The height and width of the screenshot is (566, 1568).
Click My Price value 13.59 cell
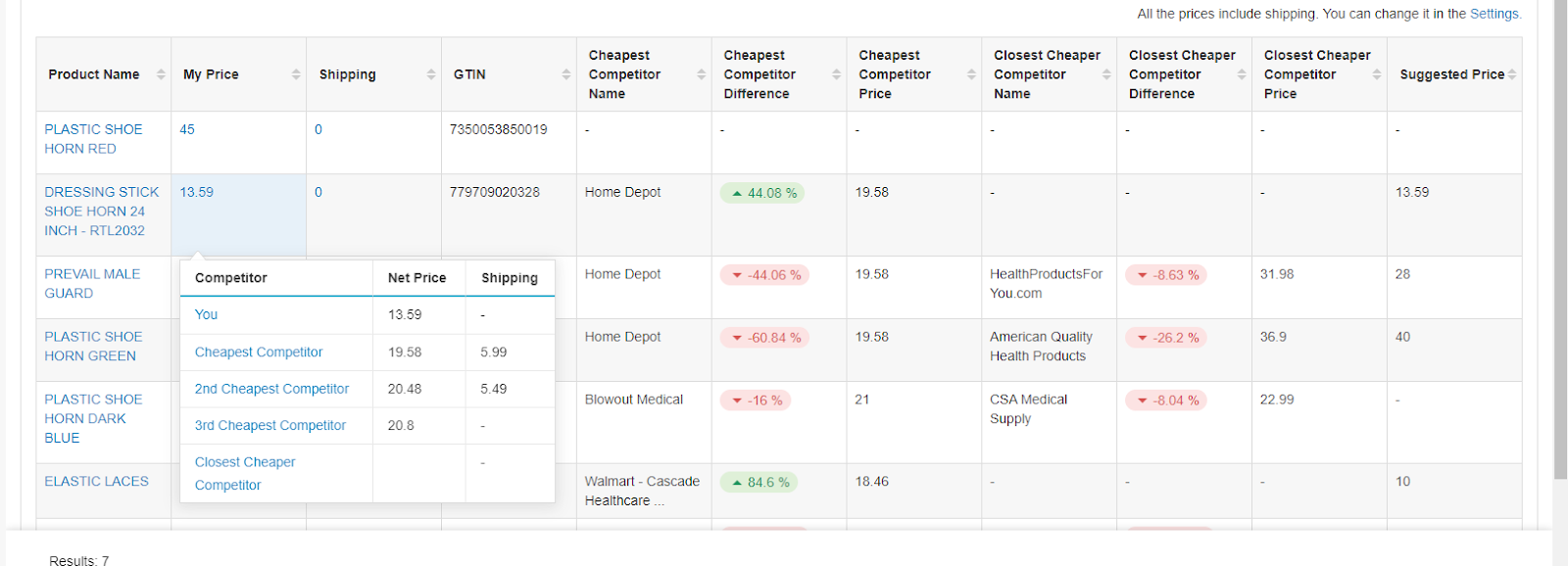pos(197,193)
